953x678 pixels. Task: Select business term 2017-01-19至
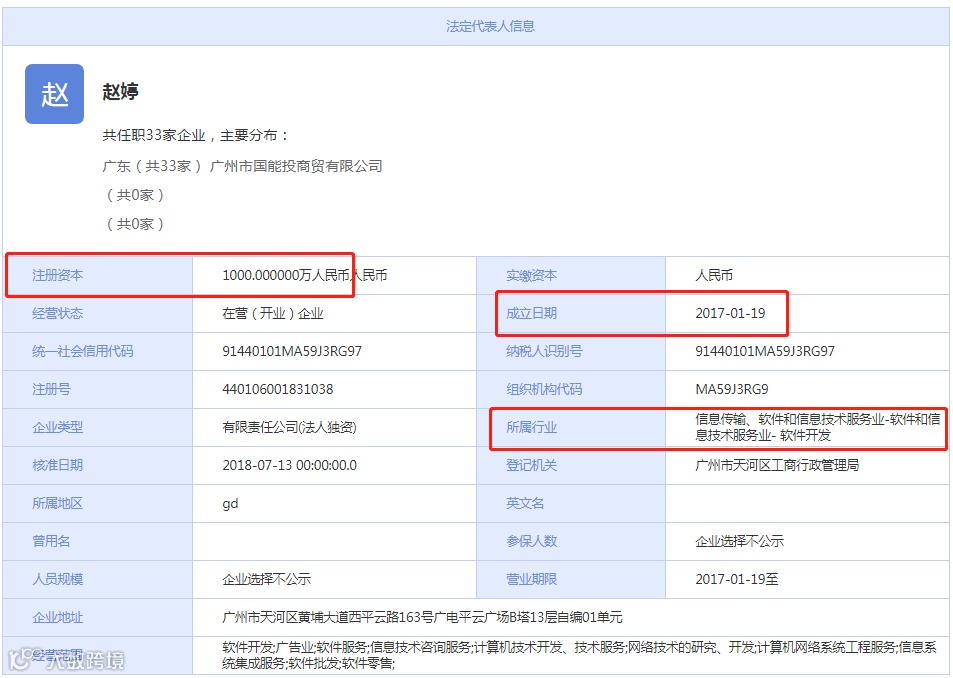tap(737, 579)
